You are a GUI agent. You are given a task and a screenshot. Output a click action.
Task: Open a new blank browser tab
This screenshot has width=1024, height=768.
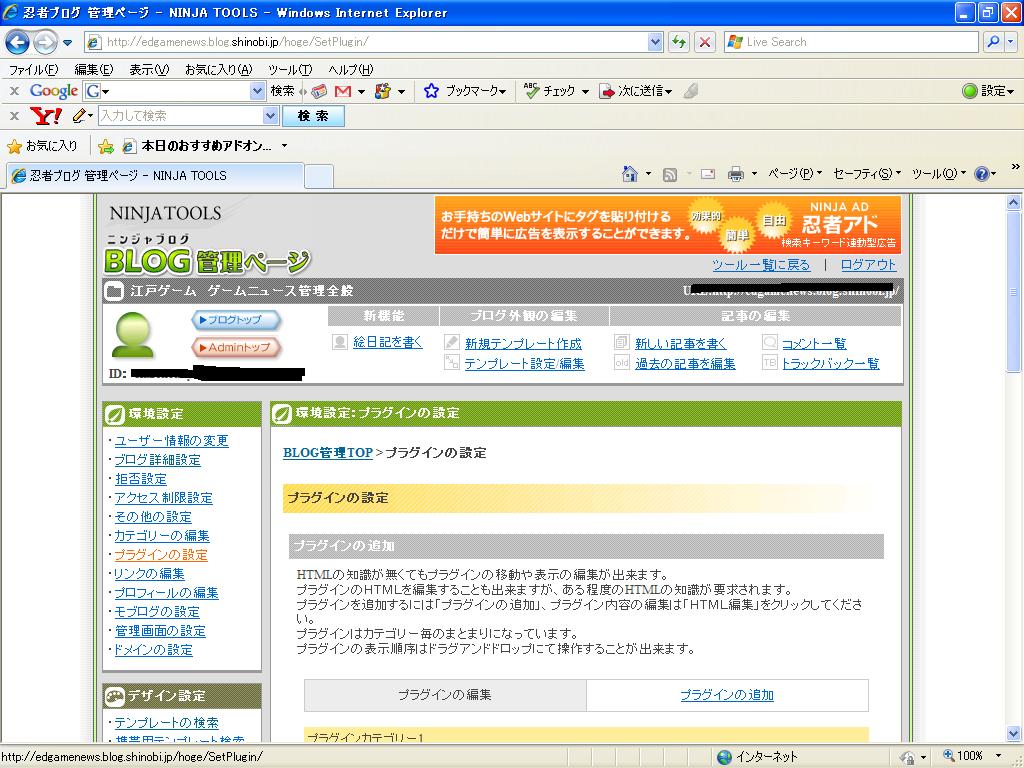pos(319,177)
